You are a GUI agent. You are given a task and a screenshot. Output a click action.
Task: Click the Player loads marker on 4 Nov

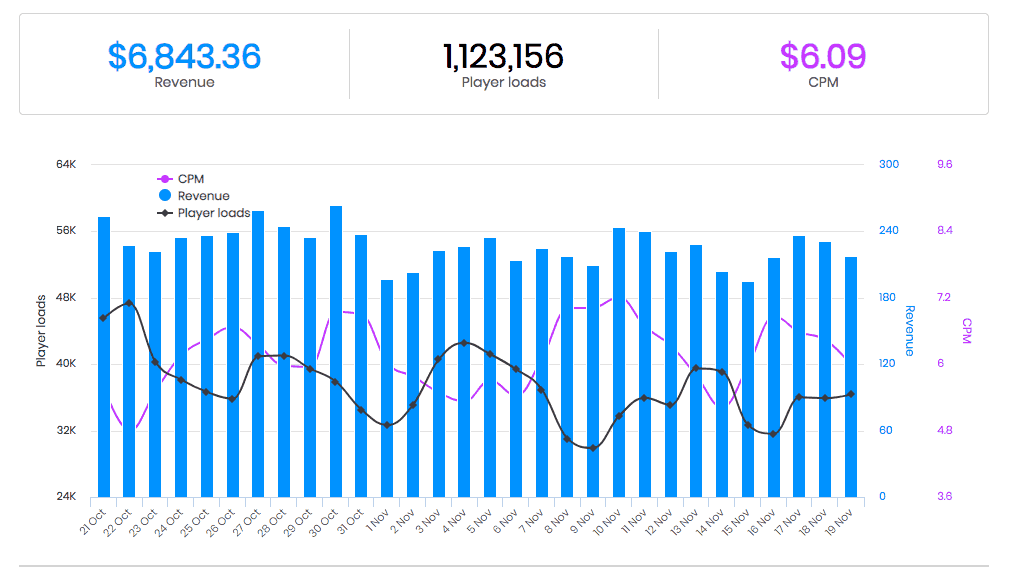(464, 343)
